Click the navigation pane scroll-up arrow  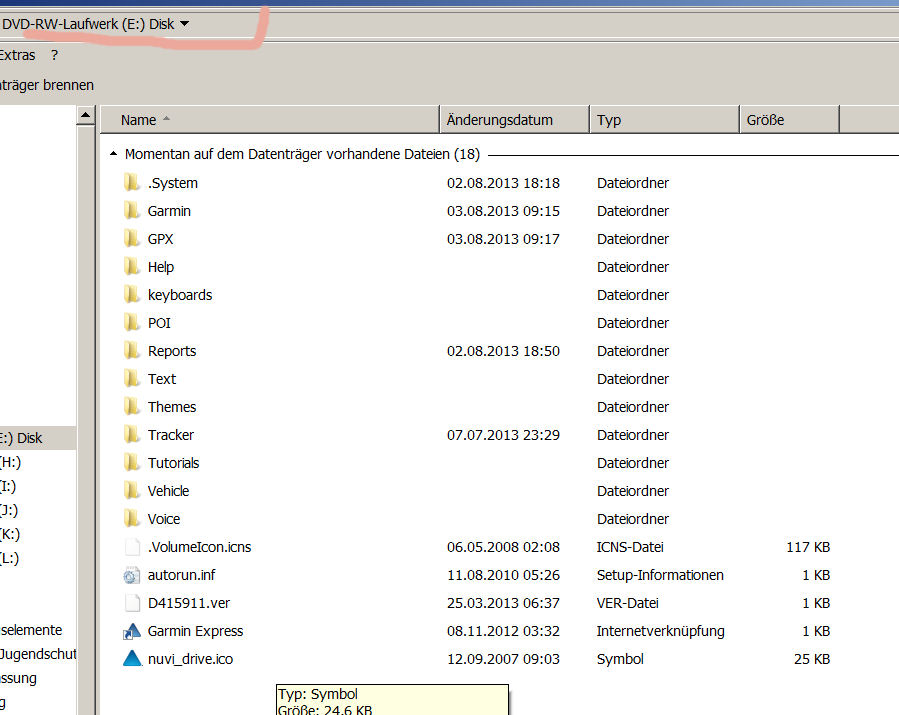(x=86, y=118)
